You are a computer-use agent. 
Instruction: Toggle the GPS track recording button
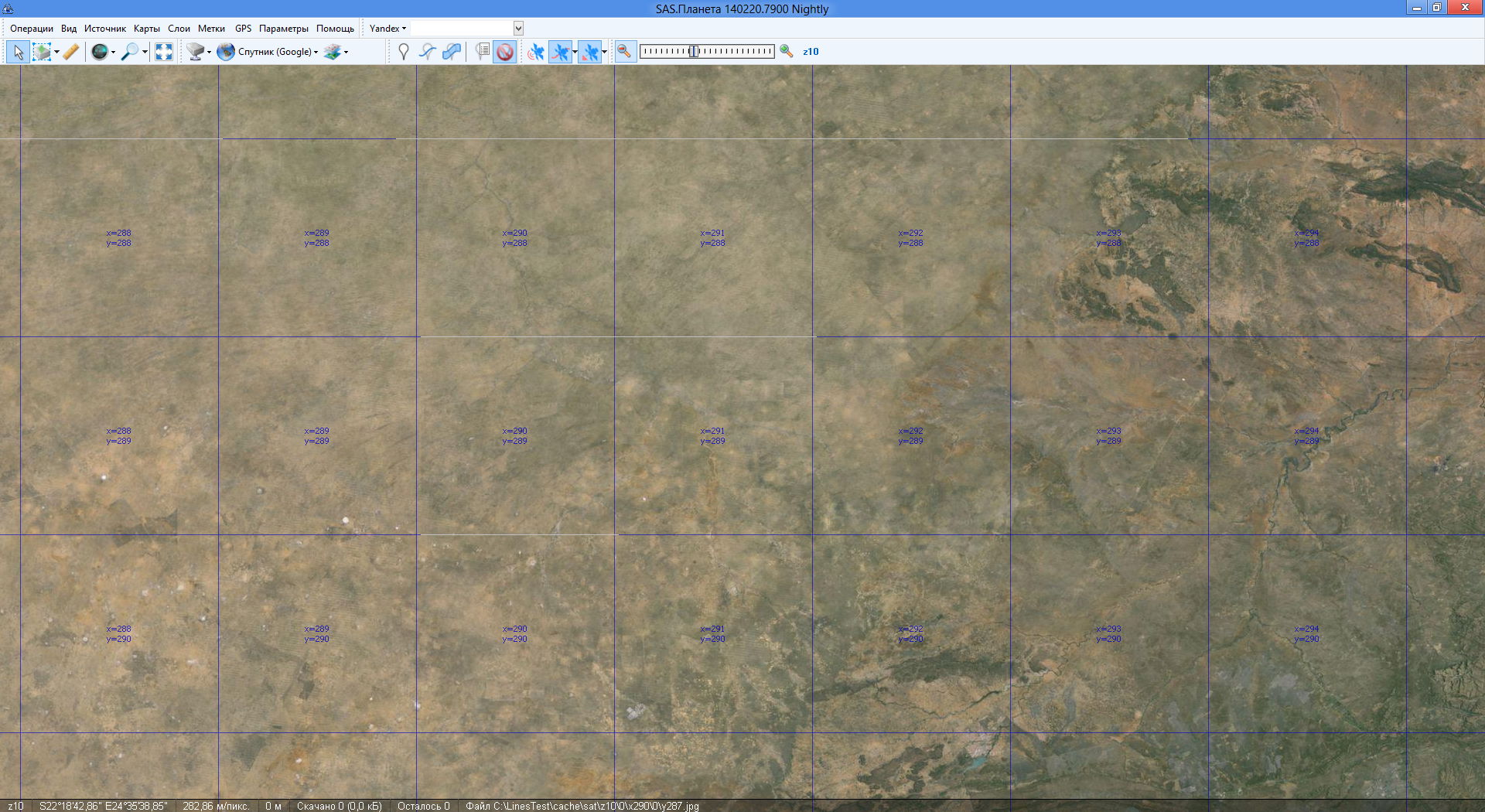(x=561, y=52)
